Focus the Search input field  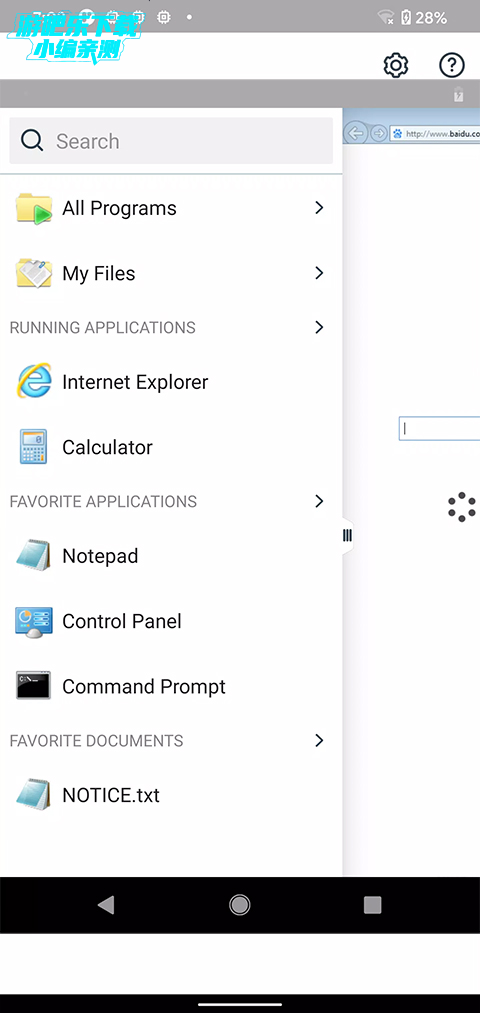point(171,141)
